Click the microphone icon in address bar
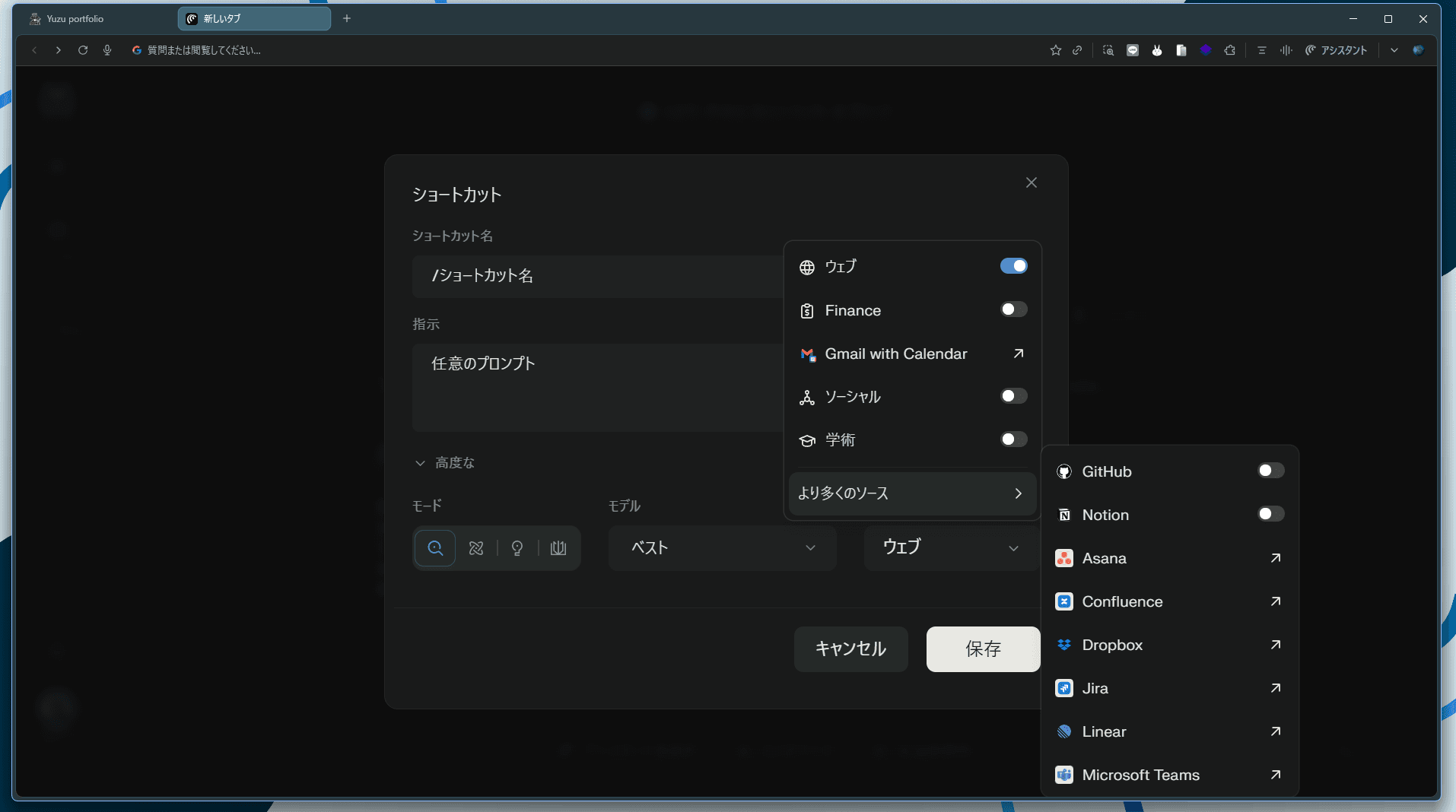 click(x=107, y=50)
